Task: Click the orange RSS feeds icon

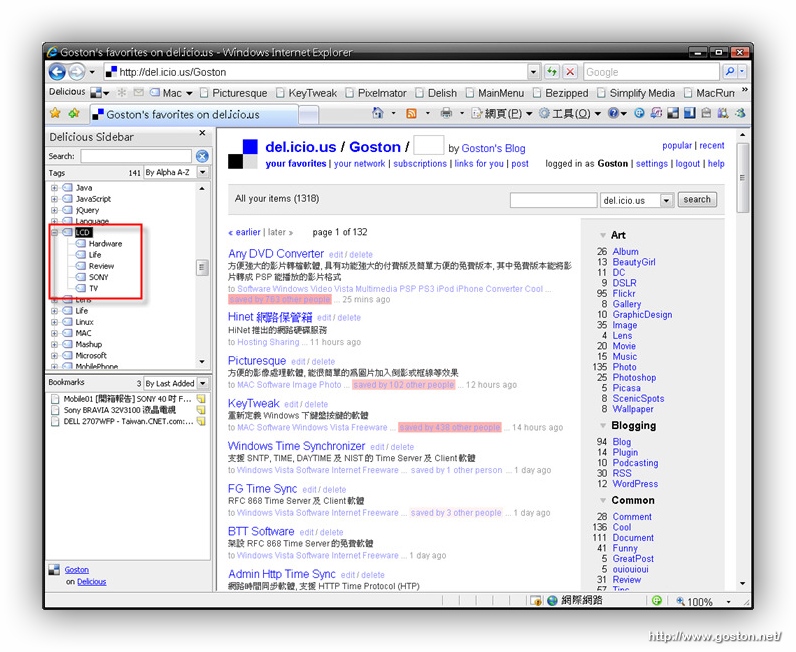Action: tap(411, 114)
